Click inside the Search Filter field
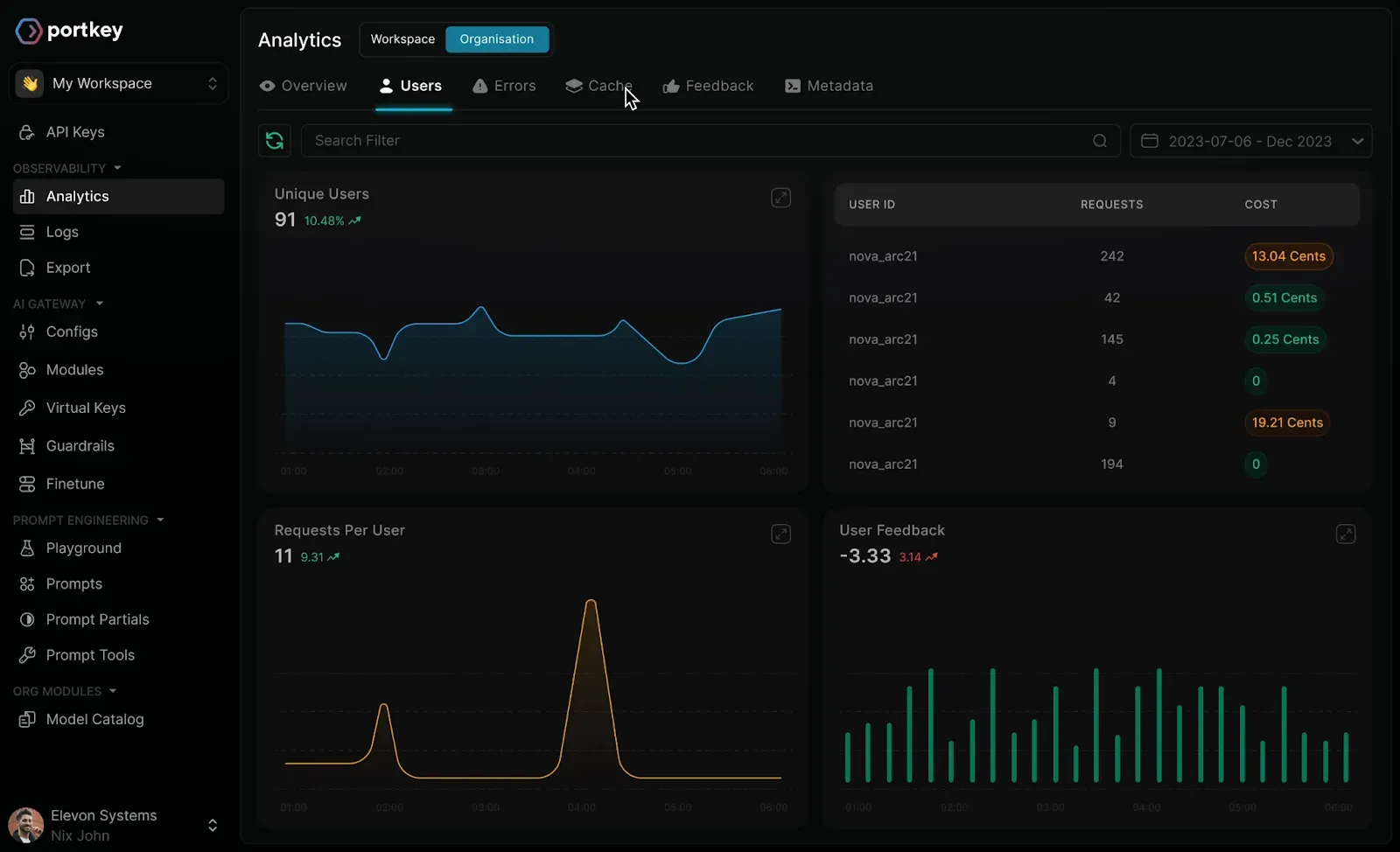The width and height of the screenshot is (1400, 852). point(612,140)
